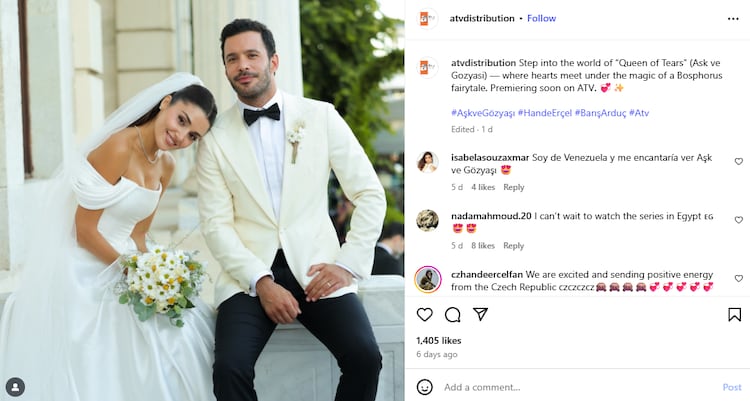
Task: Follow the atvdistribution account
Action: click(x=541, y=18)
